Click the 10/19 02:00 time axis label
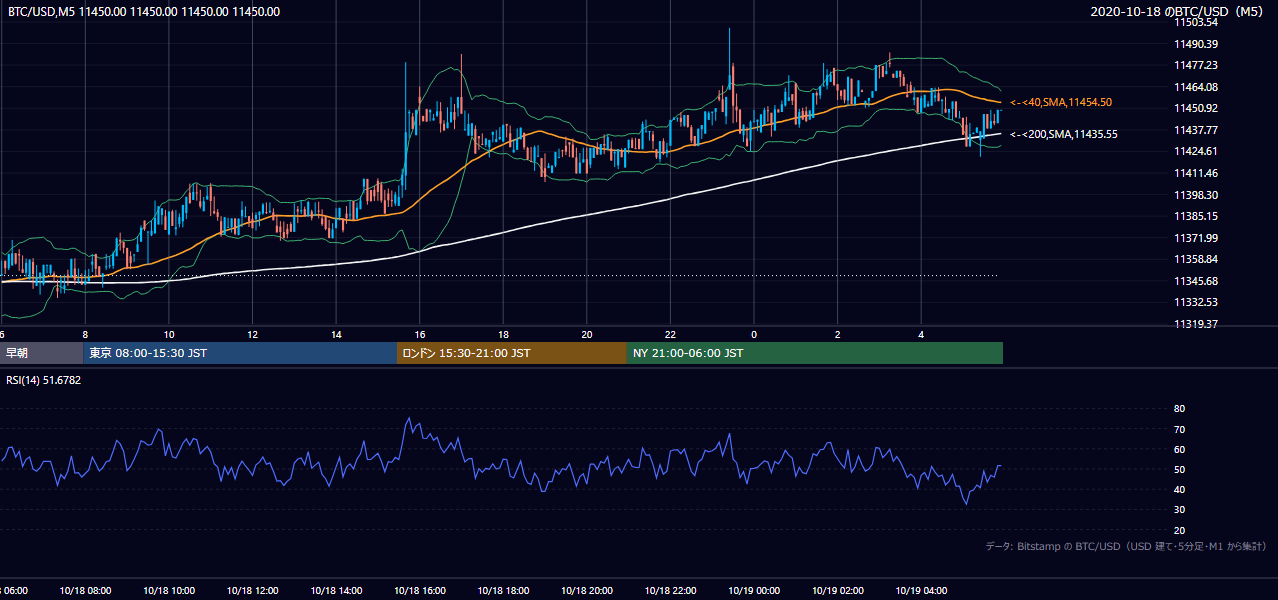1278x600 pixels. (837, 591)
